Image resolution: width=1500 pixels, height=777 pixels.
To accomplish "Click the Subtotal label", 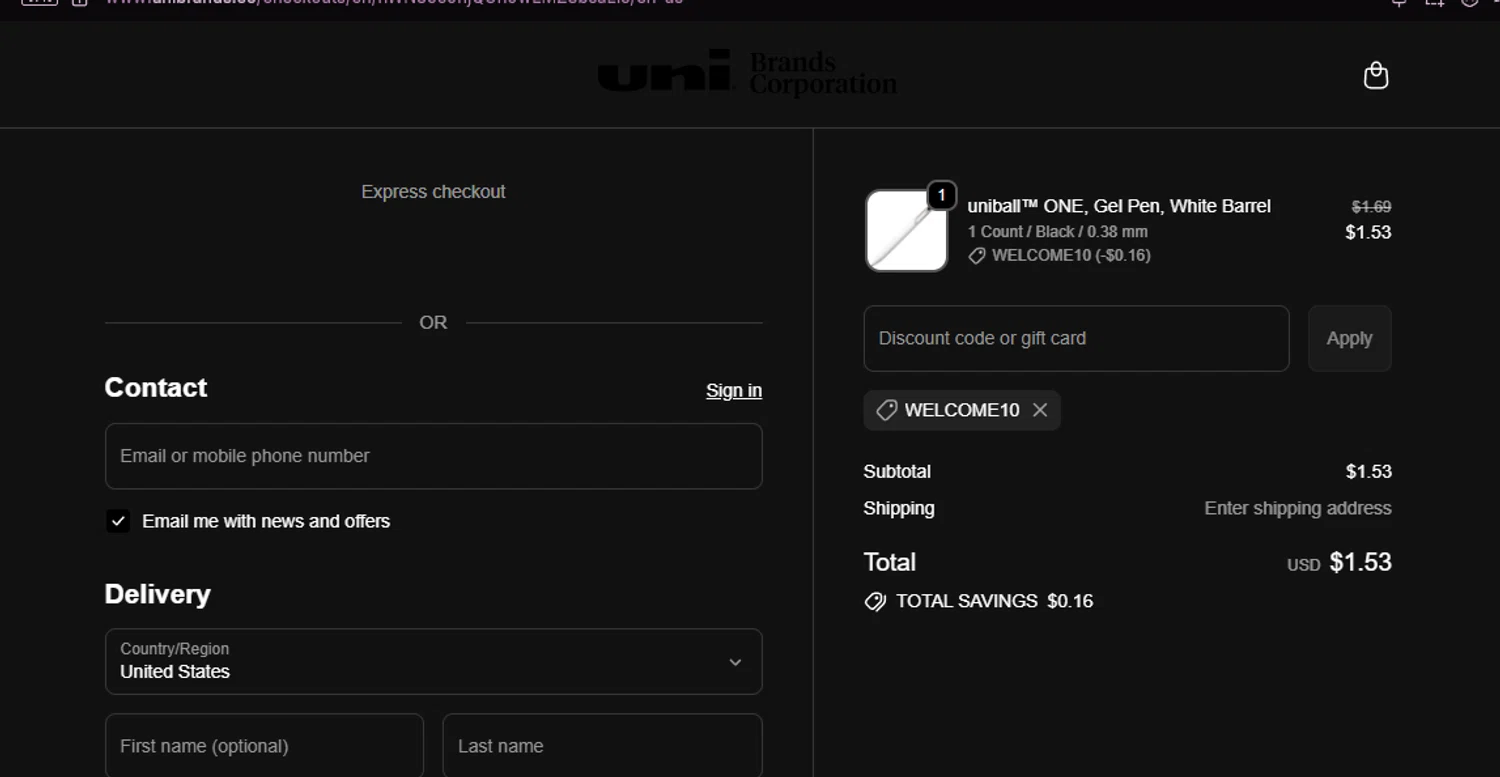I will [897, 471].
